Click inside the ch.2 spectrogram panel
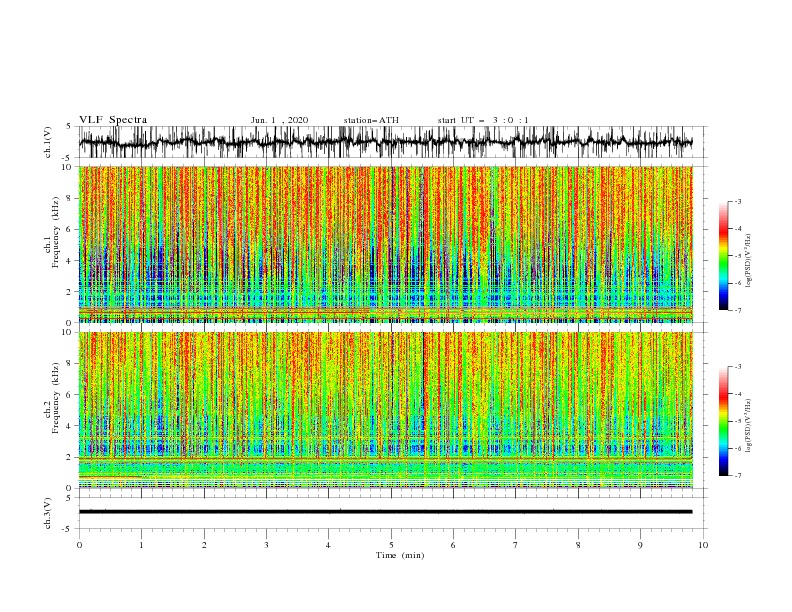The width and height of the screenshot is (792, 612). 385,410
